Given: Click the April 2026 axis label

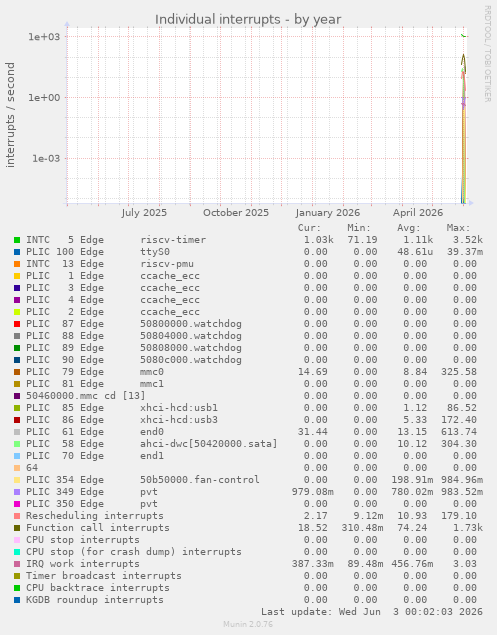Looking at the screenshot, I should [418, 213].
